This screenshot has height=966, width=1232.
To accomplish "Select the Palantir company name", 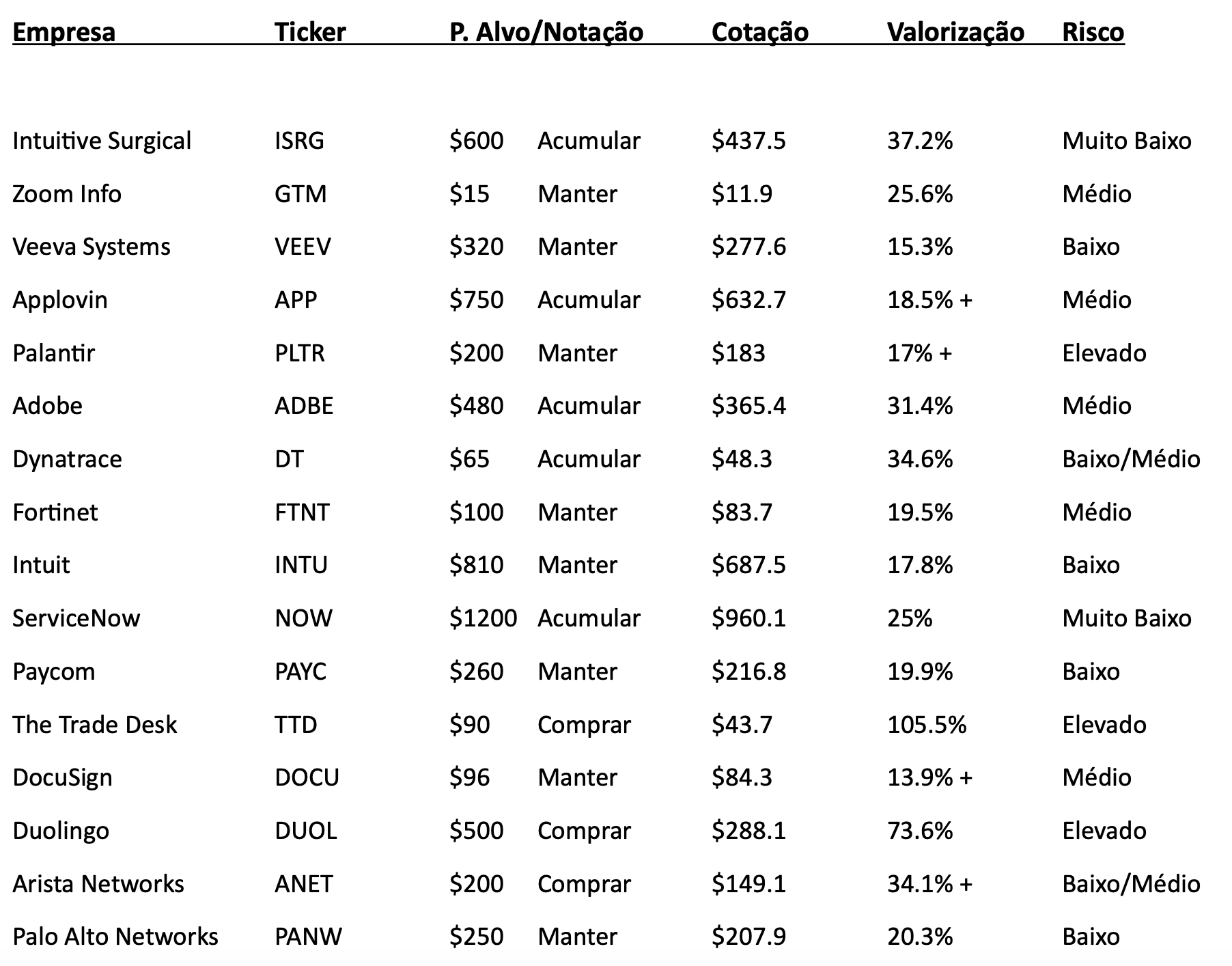I will pyautogui.click(x=53, y=353).
